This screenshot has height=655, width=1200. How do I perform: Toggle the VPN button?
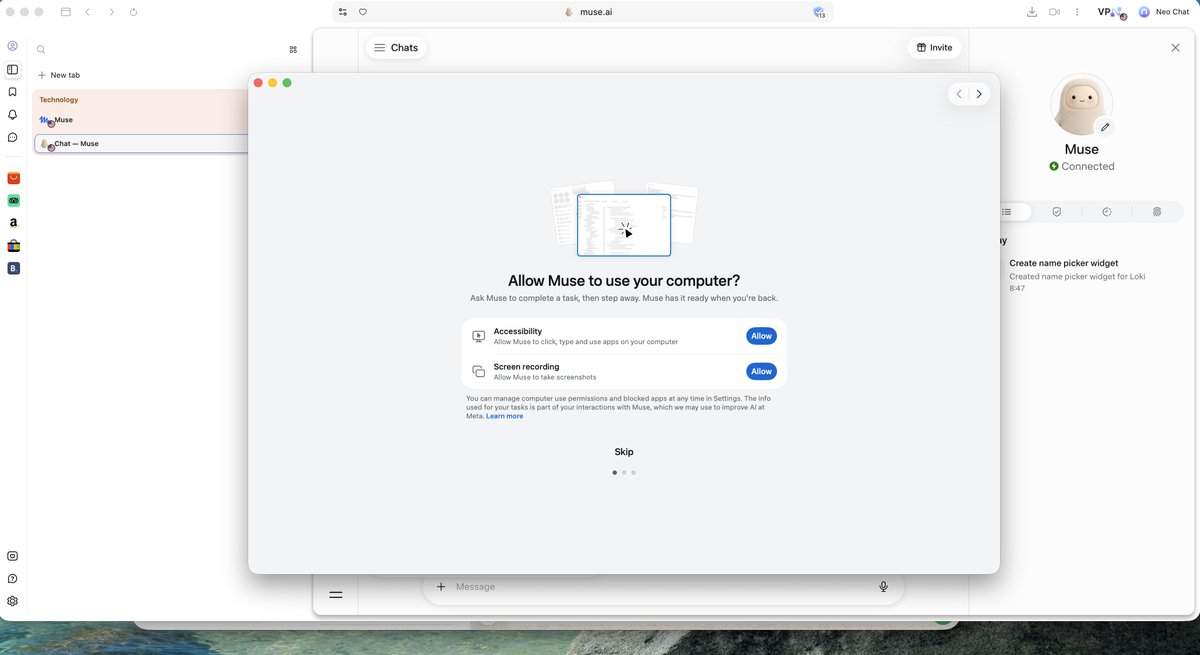tap(1112, 12)
